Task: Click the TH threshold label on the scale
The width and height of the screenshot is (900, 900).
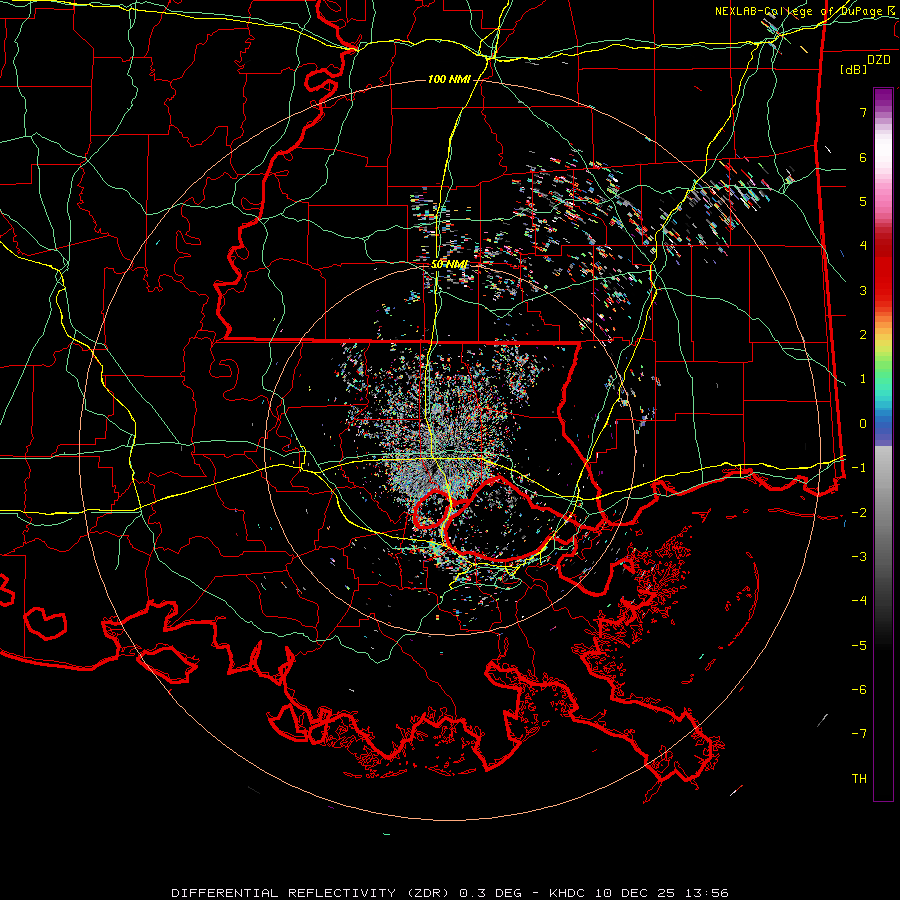Action: (859, 778)
